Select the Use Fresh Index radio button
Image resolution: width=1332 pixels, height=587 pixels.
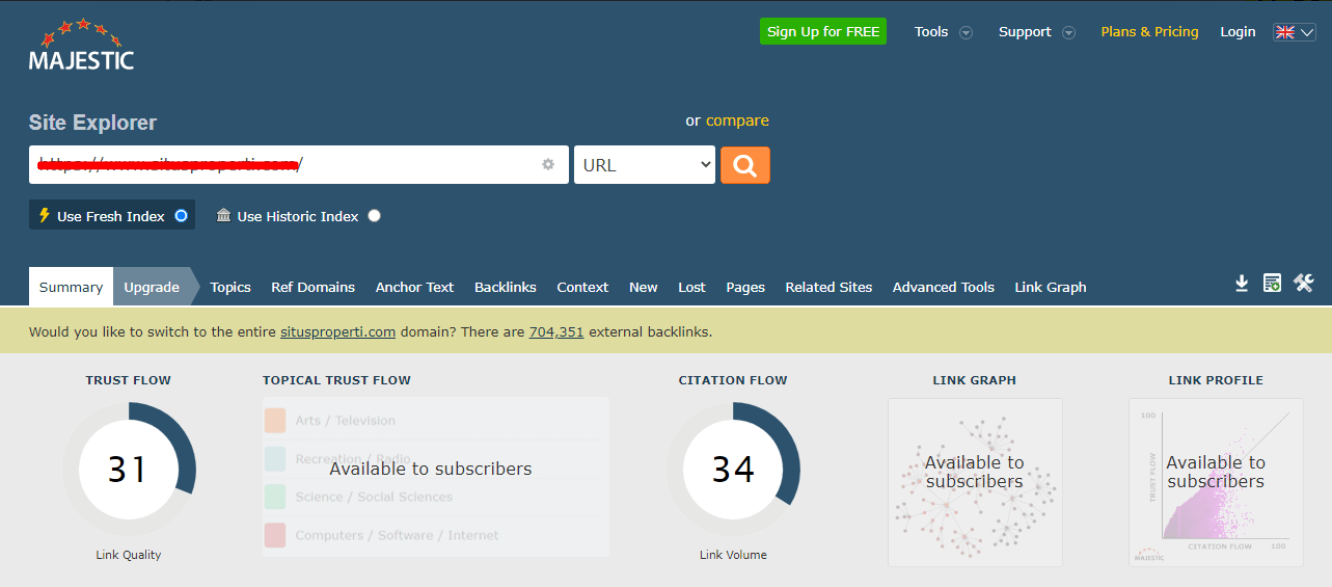(181, 216)
